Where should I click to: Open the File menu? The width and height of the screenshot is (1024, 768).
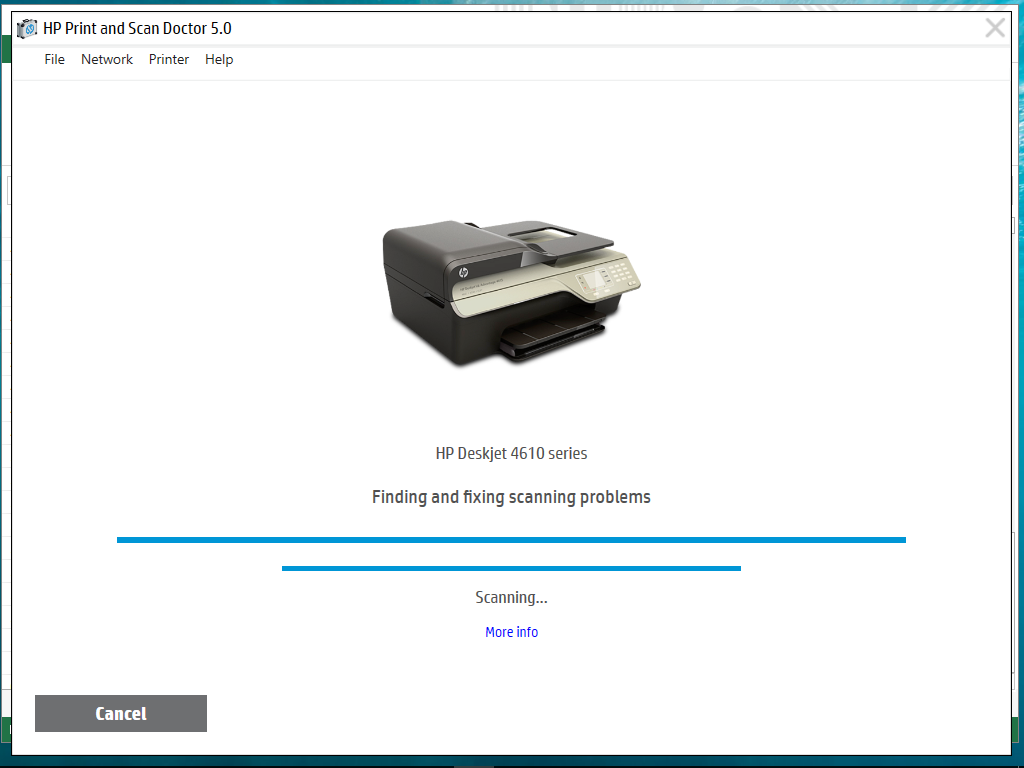pos(54,59)
